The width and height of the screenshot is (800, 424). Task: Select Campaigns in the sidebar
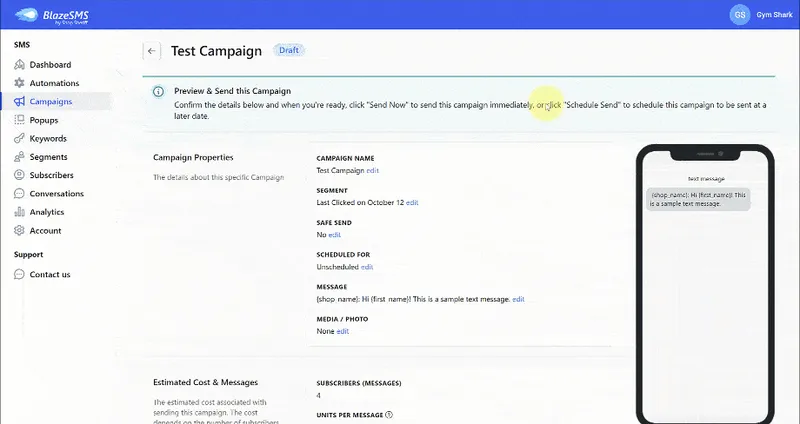[x=51, y=102]
